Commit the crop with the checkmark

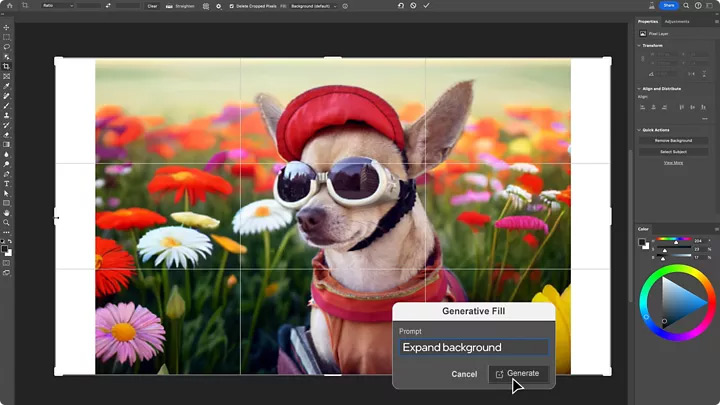(427, 6)
